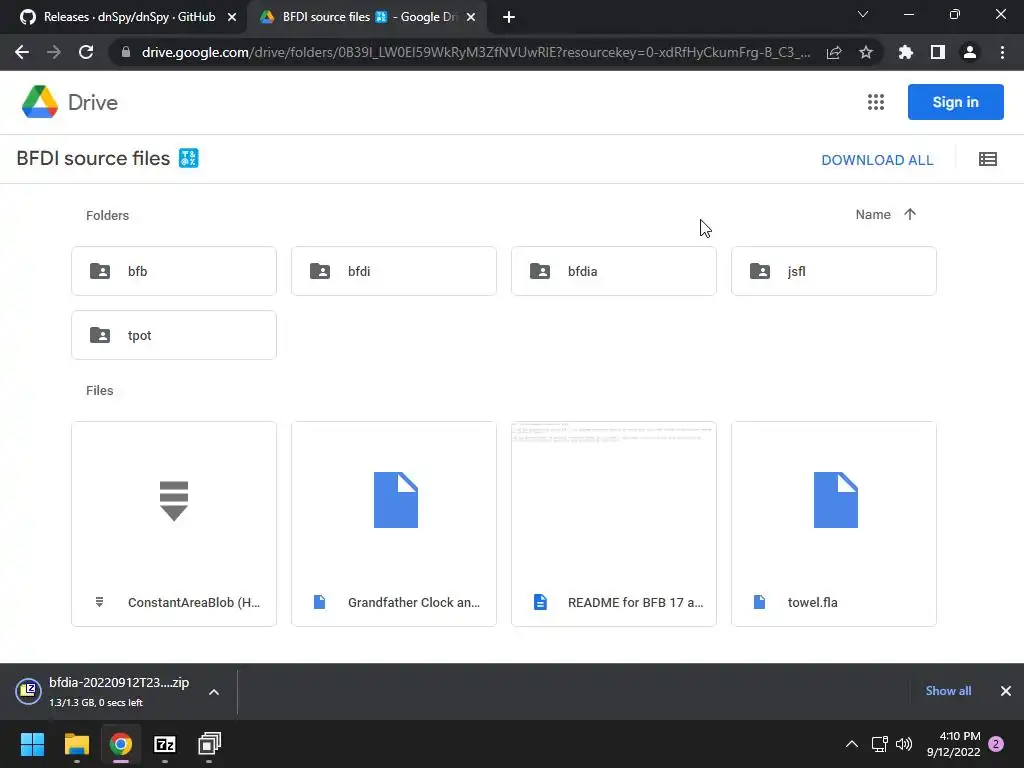The image size is (1024, 768).
Task: Close the downloads bar
Action: (x=1006, y=691)
